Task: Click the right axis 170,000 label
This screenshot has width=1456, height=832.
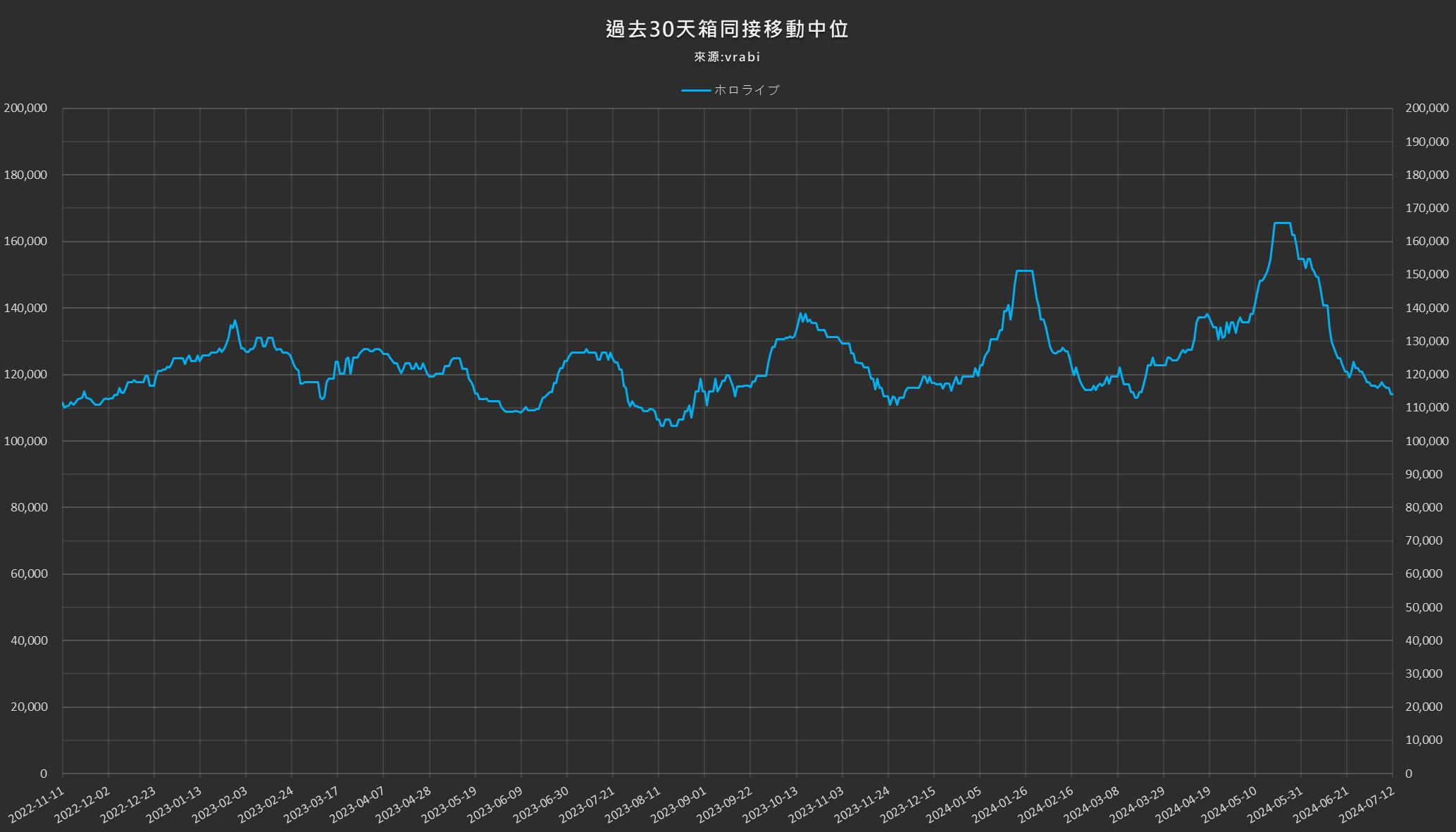Action: click(x=1426, y=208)
